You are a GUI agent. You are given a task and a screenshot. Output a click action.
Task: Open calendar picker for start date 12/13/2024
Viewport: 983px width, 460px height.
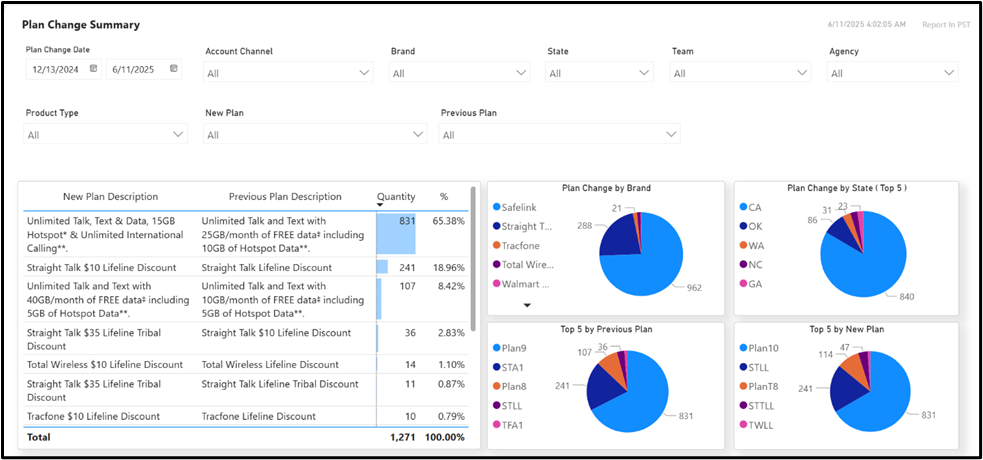(93, 69)
